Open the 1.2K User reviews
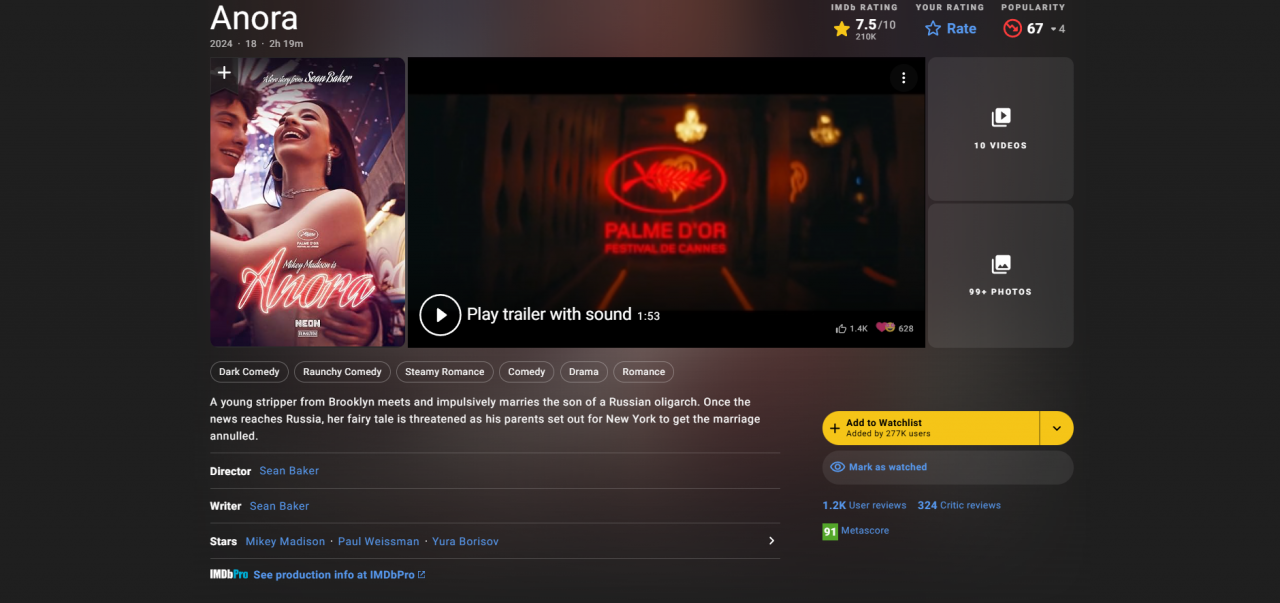The width and height of the screenshot is (1280, 603). [x=864, y=505]
